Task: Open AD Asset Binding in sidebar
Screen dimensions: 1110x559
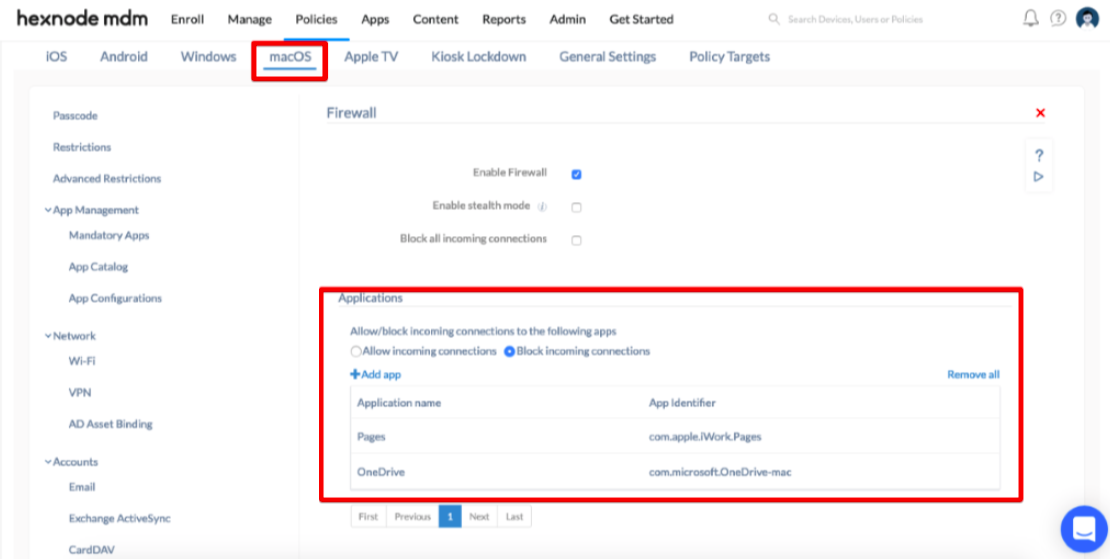Action: coord(110,425)
